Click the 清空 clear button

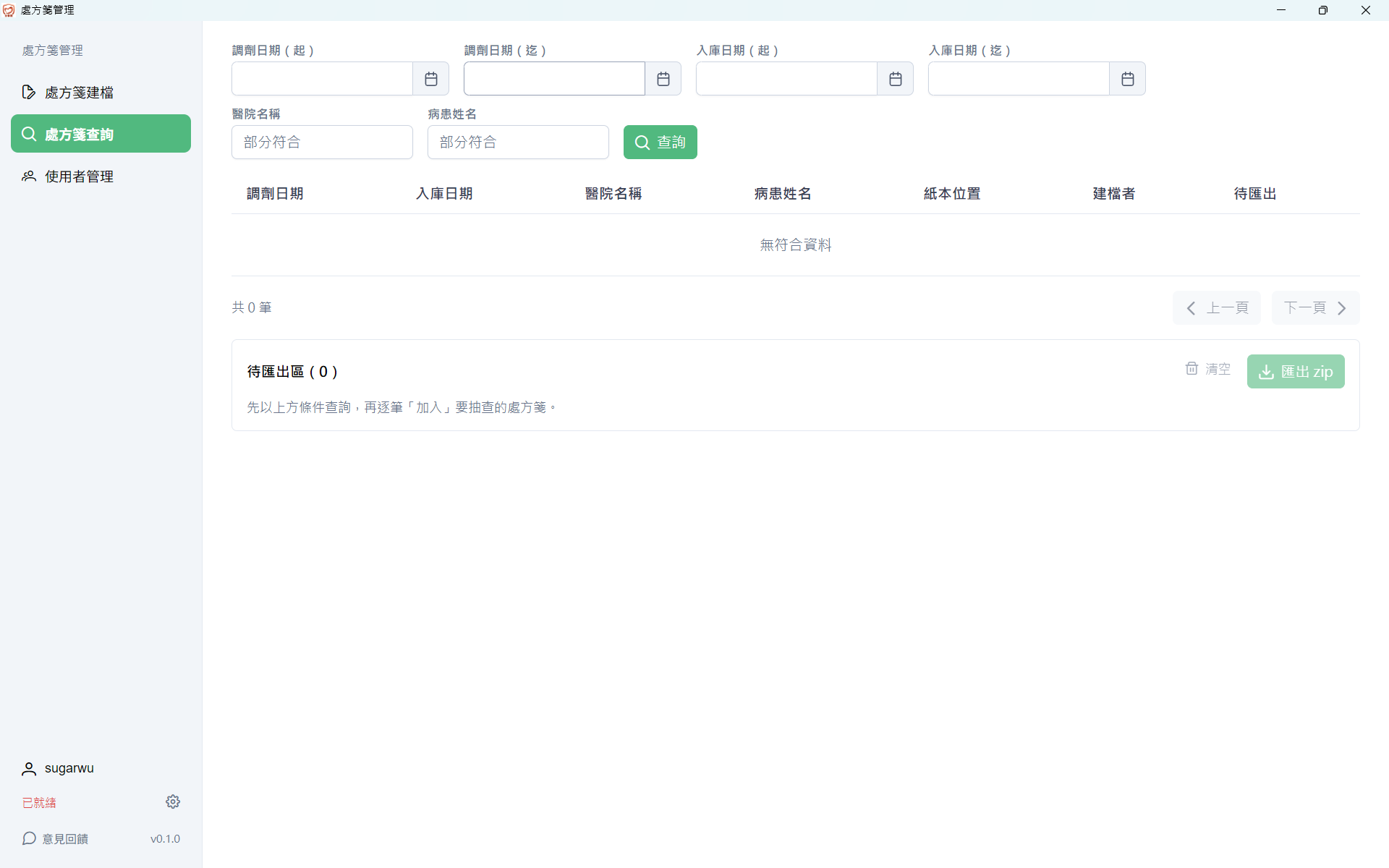click(x=1208, y=369)
